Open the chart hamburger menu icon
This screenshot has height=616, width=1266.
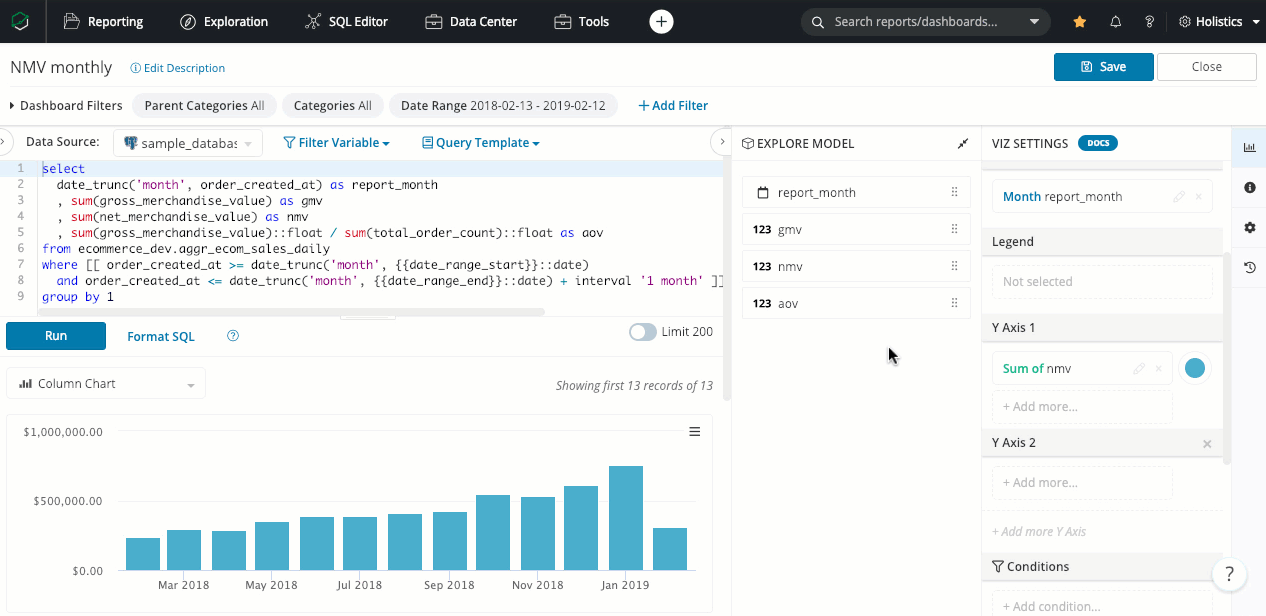[x=694, y=432]
